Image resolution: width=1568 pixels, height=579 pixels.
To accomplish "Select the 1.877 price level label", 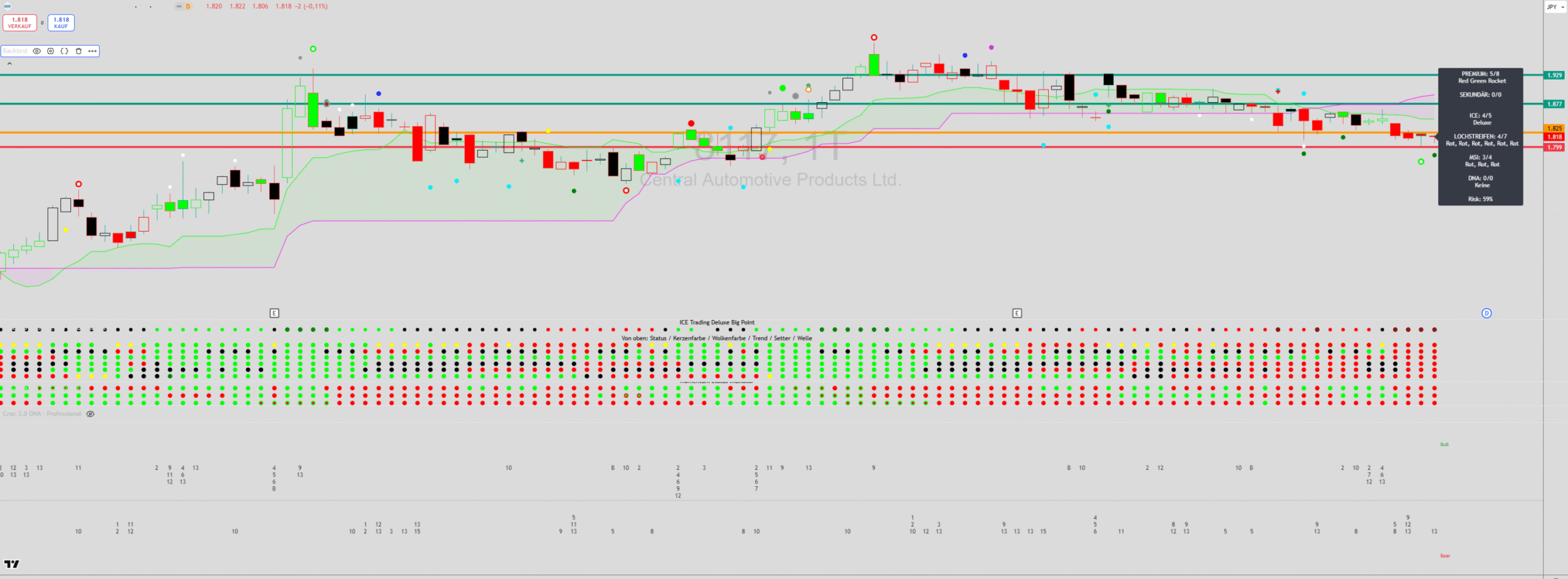I will [x=1554, y=104].
